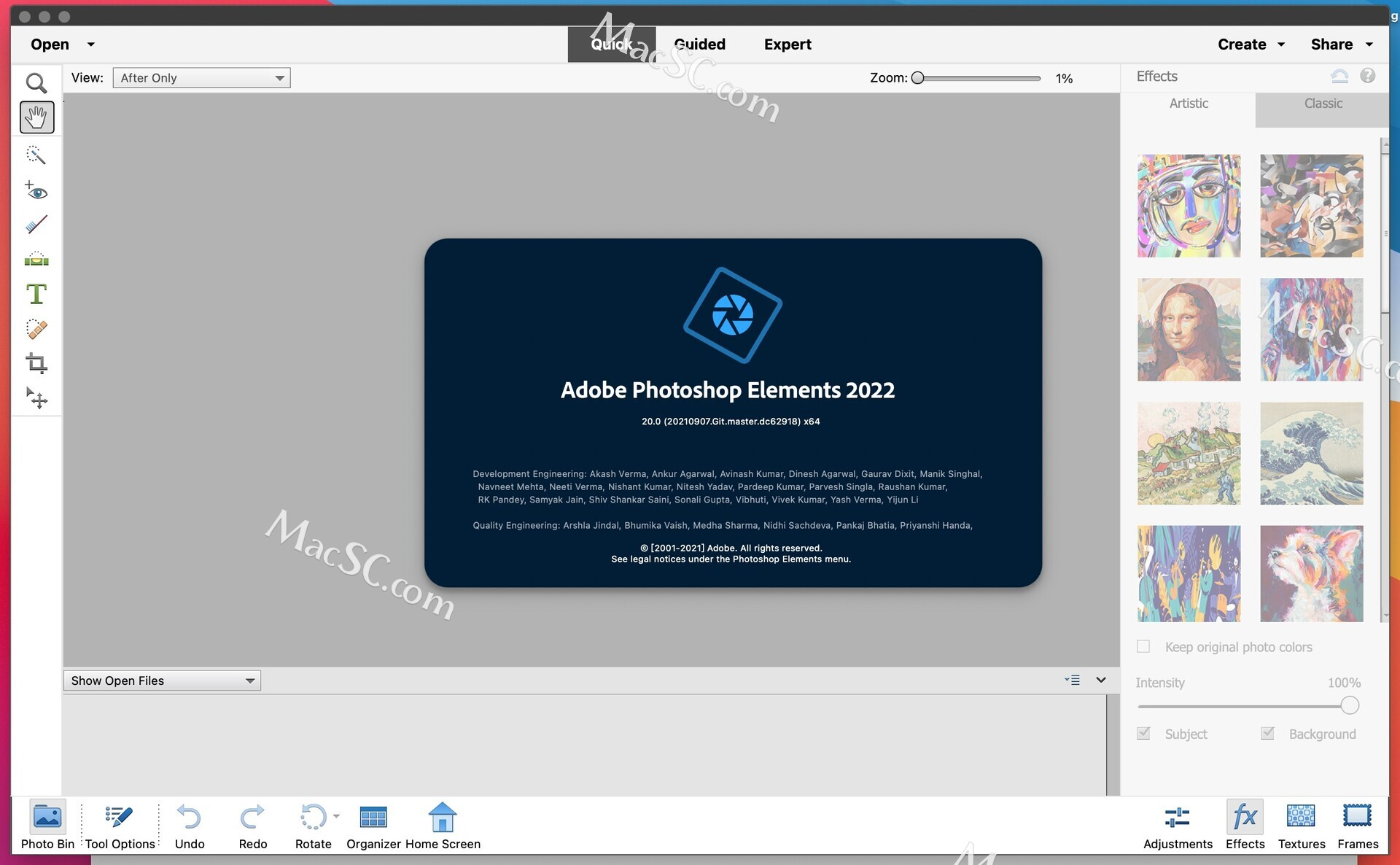Screen dimensions: 1400x865
Task: Open the Organizer
Action: [x=373, y=825]
